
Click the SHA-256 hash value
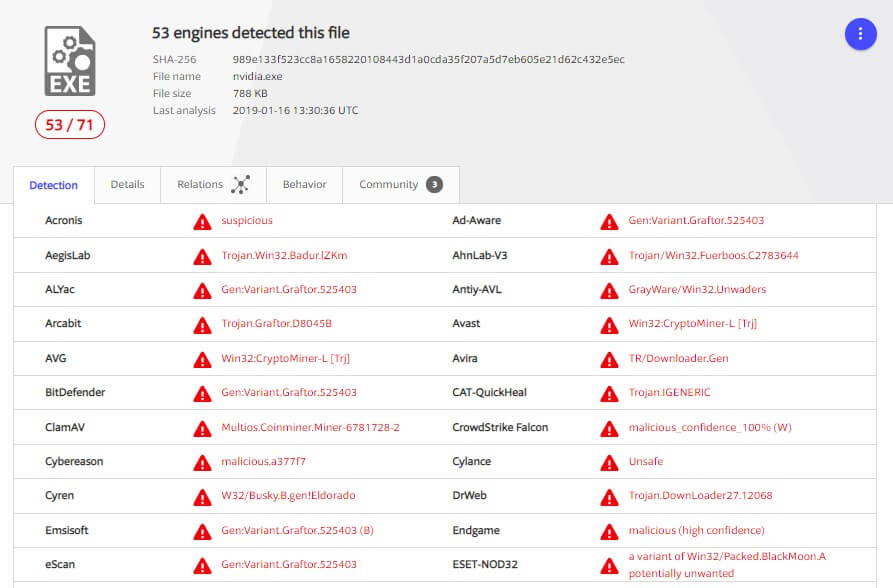coord(428,59)
